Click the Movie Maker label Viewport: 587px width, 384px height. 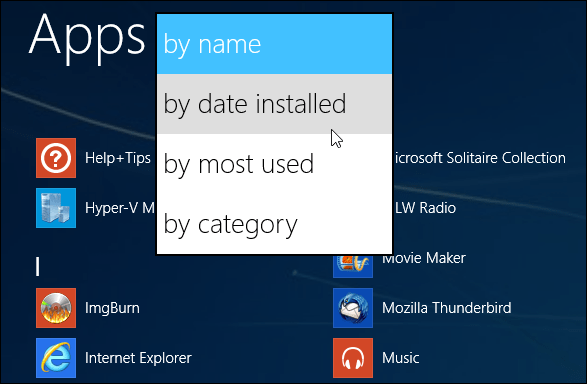424,258
